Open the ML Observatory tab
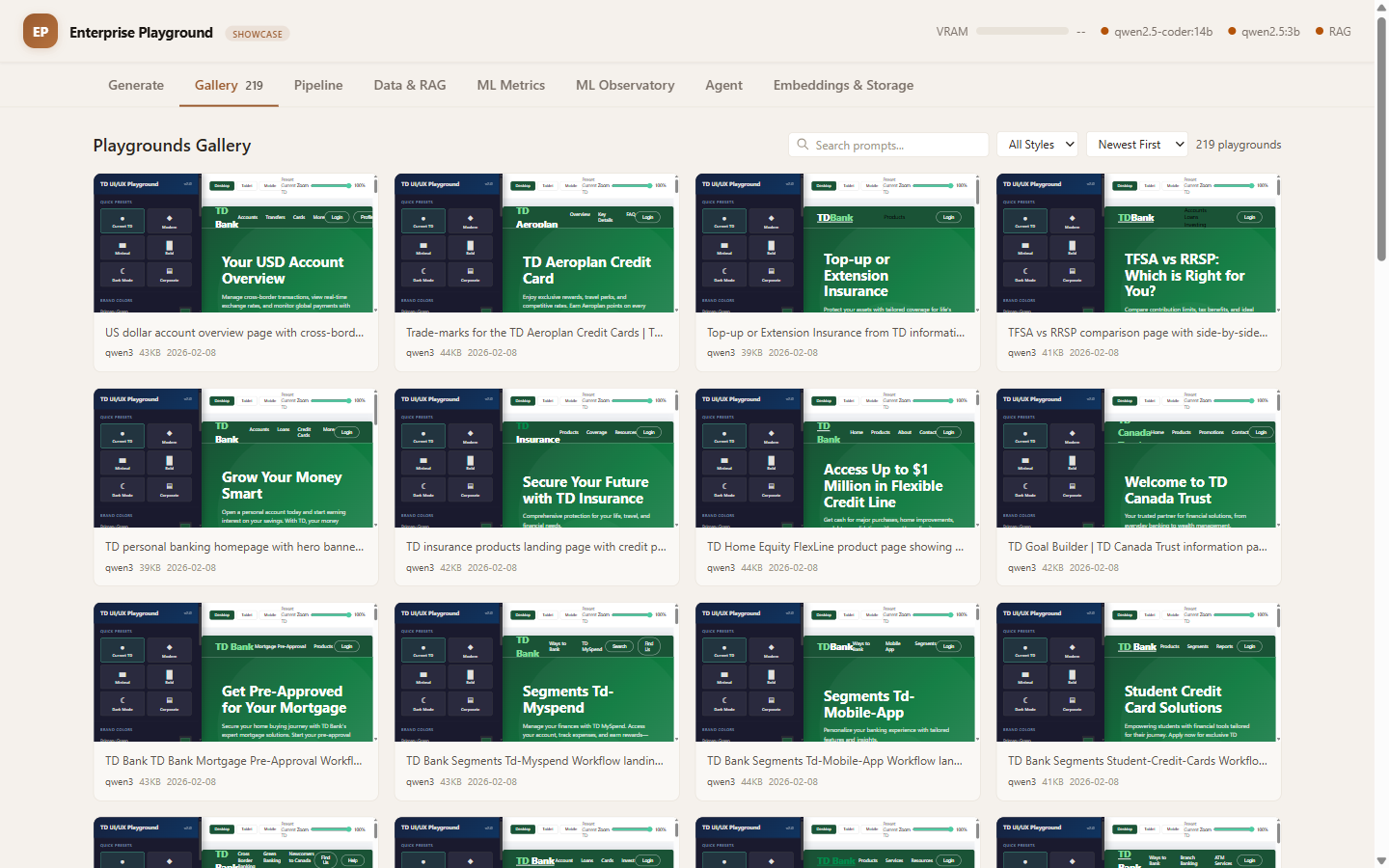1389x868 pixels. pos(625,85)
